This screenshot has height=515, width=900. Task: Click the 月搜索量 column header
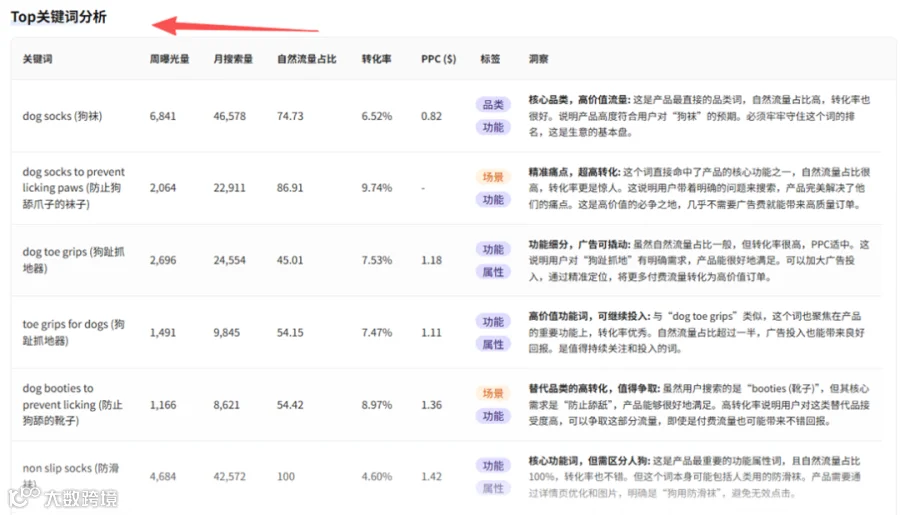[233, 59]
